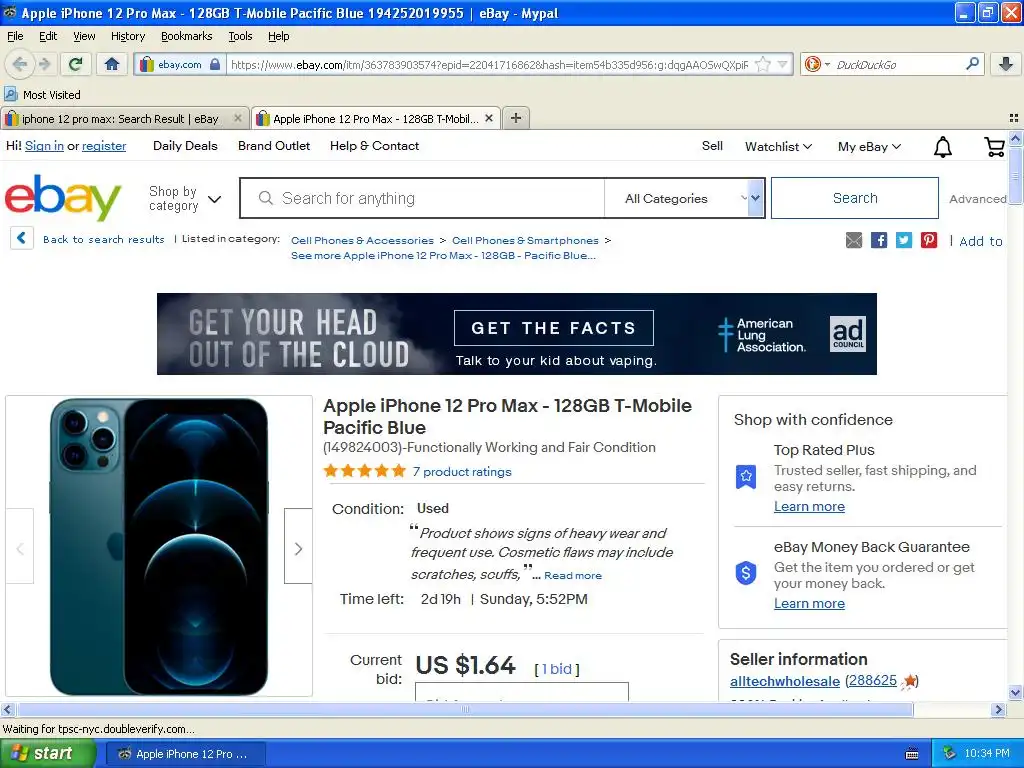View the 1 bid history link
This screenshot has width=1024, height=768.
tap(557, 669)
